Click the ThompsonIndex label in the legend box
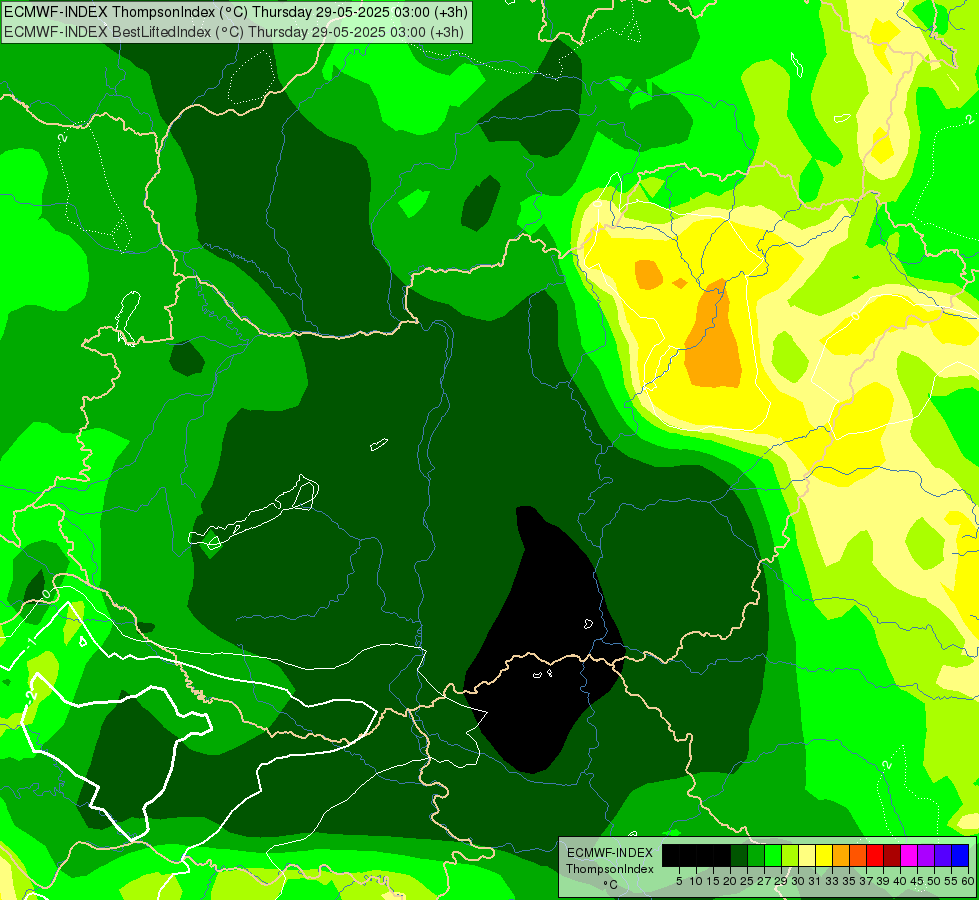 click(x=610, y=869)
